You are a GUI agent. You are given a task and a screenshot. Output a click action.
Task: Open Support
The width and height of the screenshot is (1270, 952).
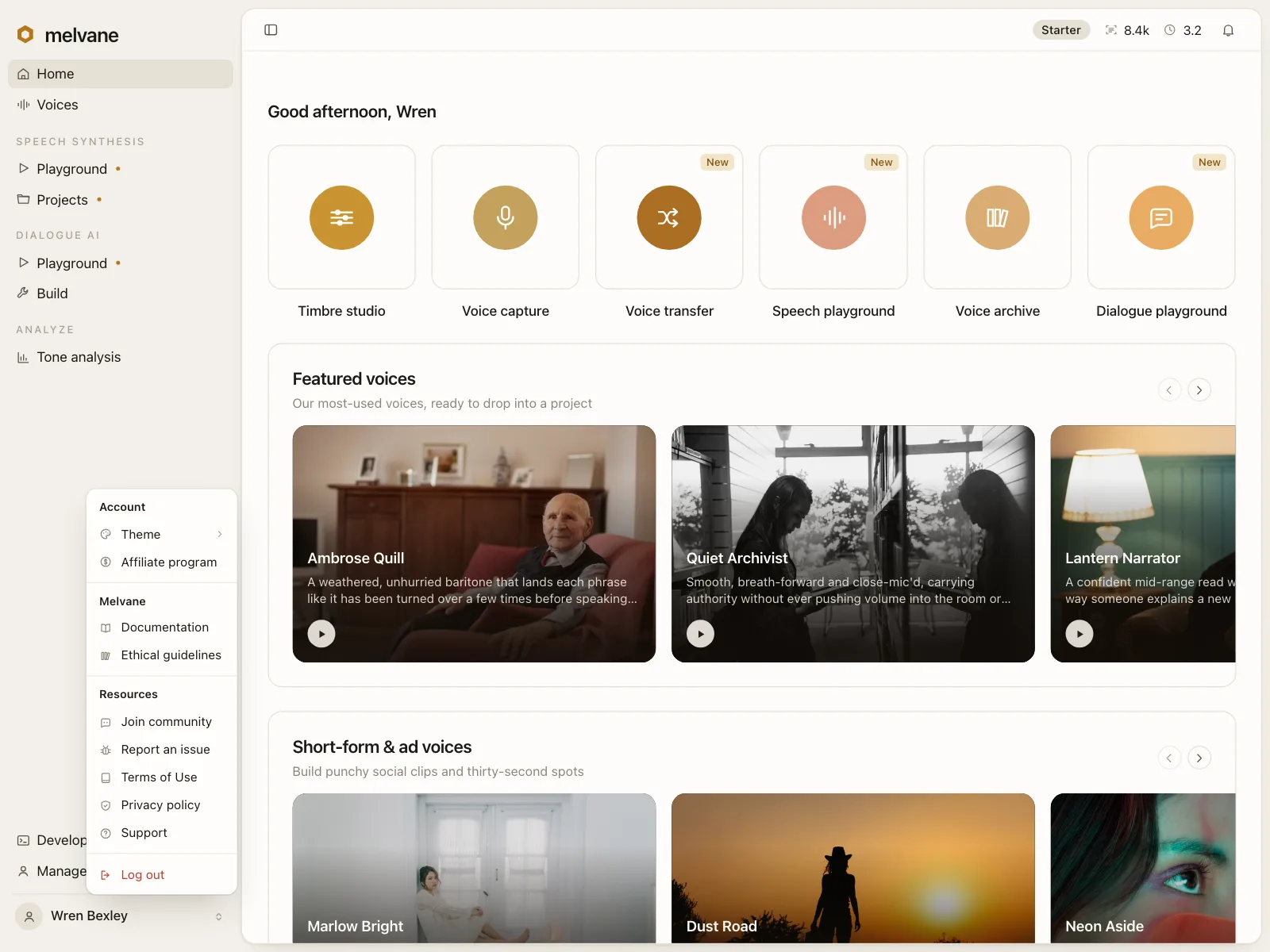(x=162, y=833)
